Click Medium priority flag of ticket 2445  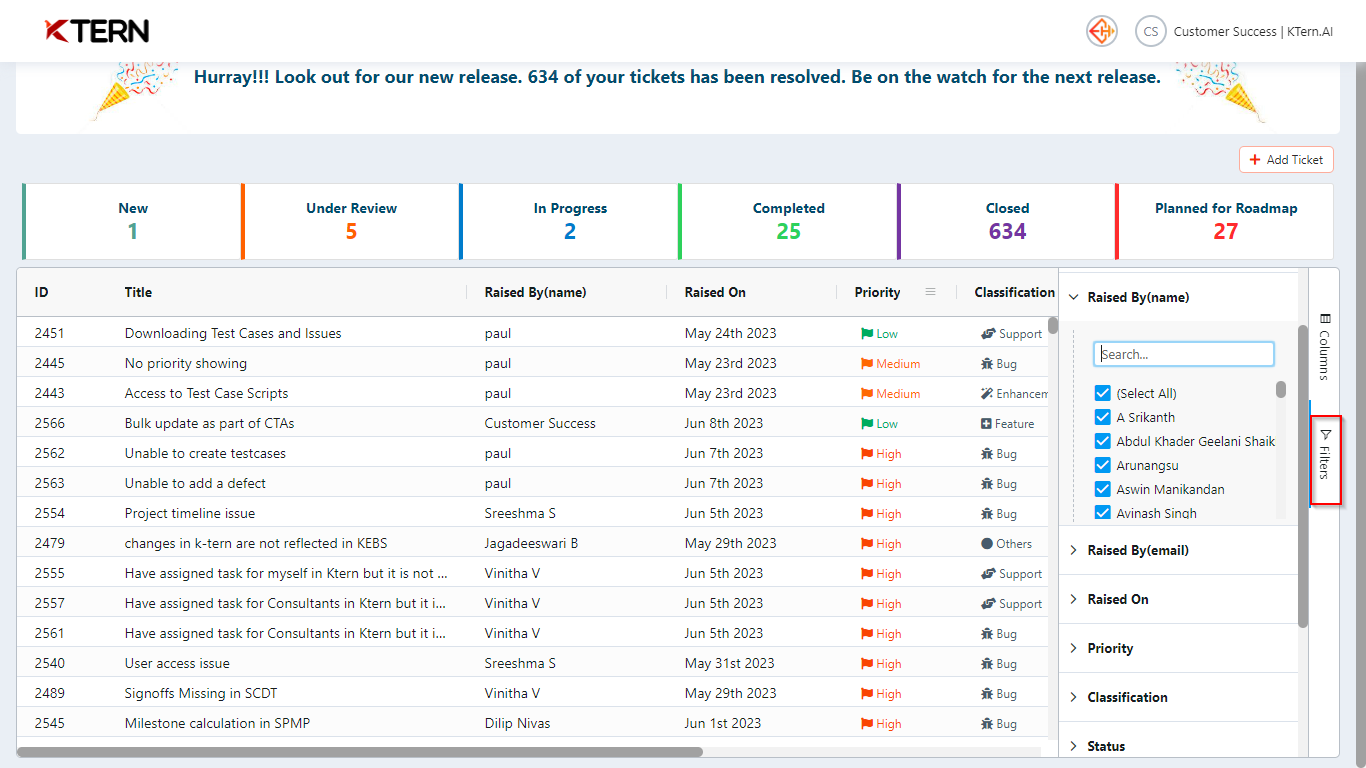click(867, 364)
